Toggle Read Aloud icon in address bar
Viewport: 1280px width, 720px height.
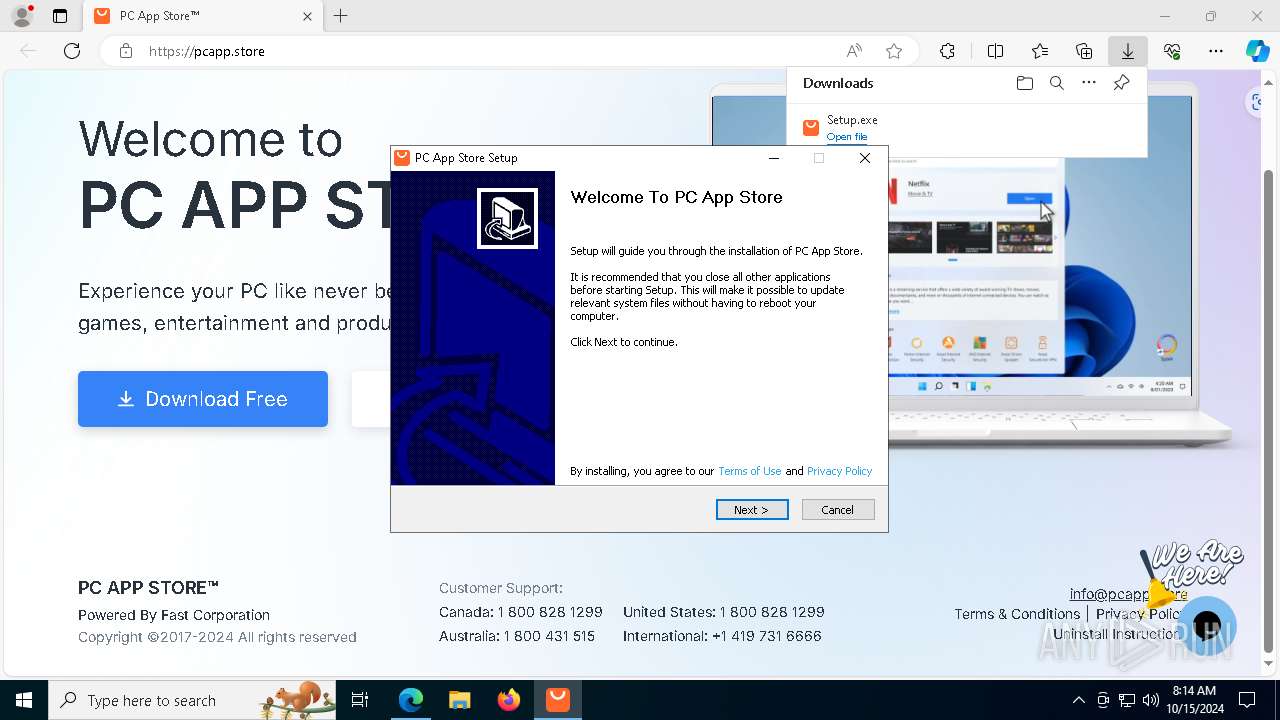[x=854, y=51]
